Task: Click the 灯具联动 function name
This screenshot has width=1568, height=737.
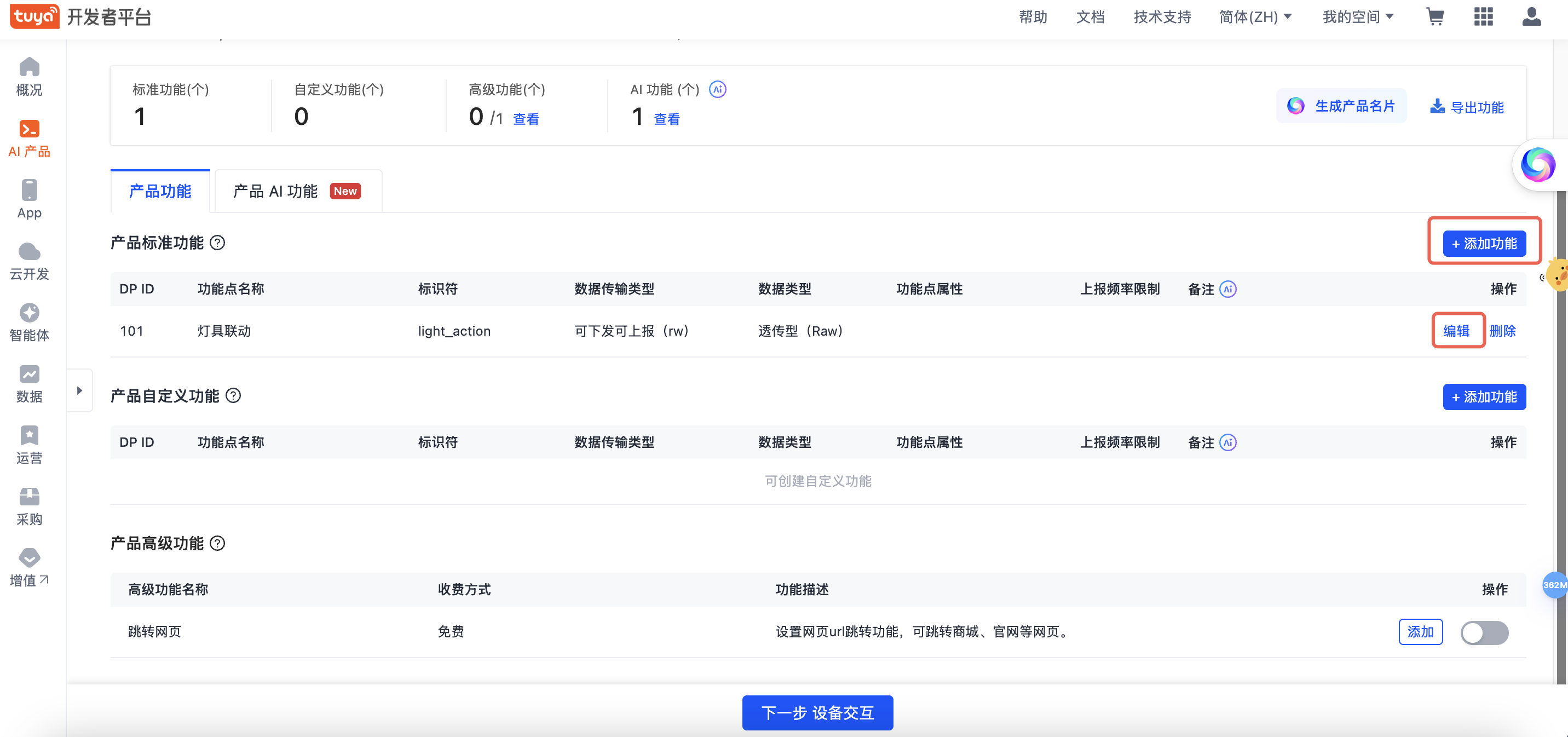Action: point(224,331)
